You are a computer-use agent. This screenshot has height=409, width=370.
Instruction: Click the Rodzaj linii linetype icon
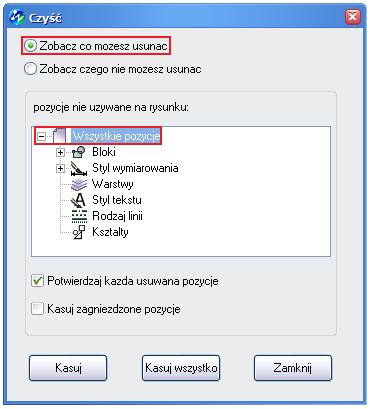pyautogui.click(x=79, y=216)
